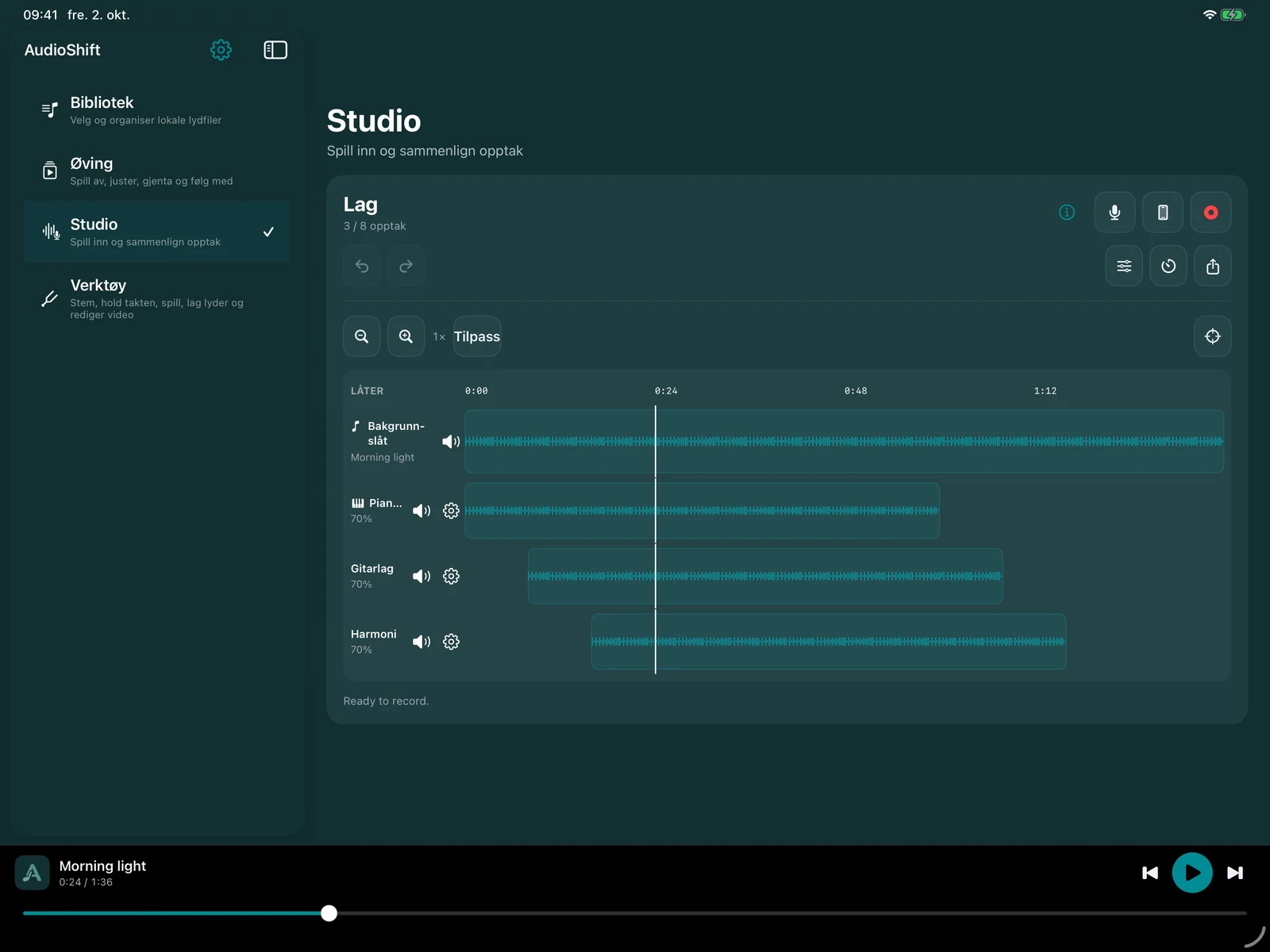Play Morning light

[x=1192, y=873]
